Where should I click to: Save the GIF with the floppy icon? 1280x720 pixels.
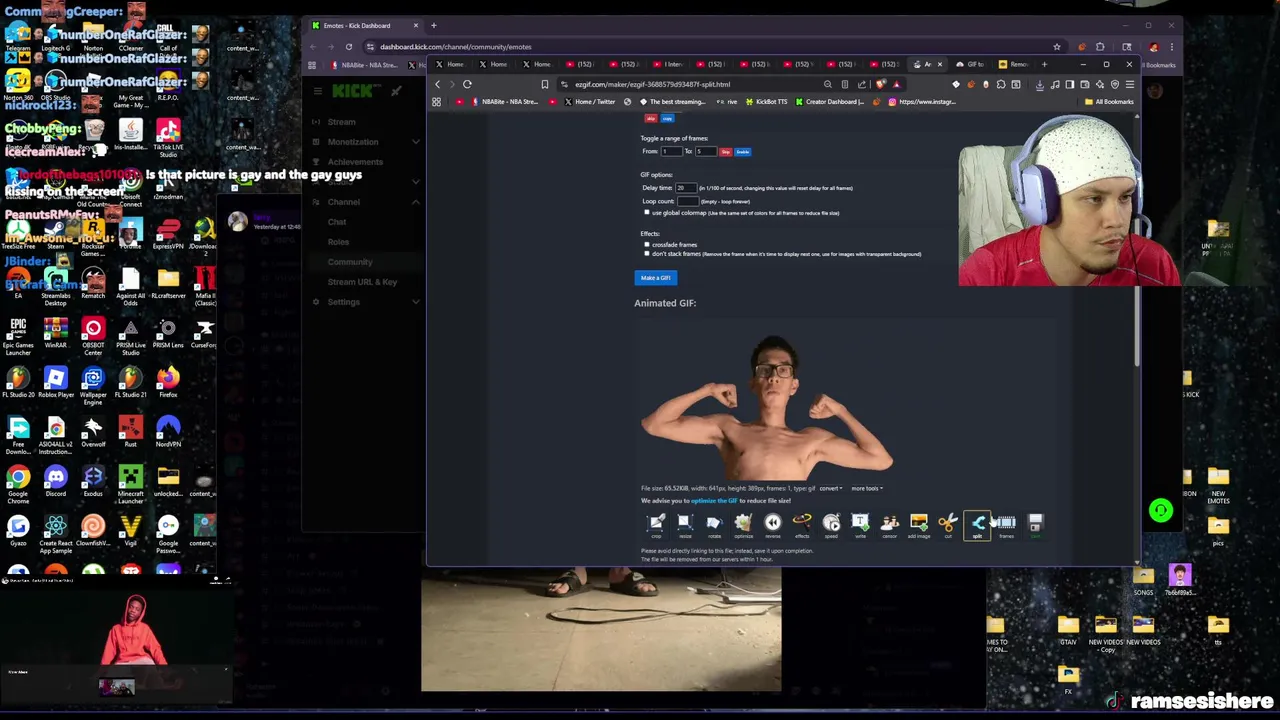coord(1035,525)
